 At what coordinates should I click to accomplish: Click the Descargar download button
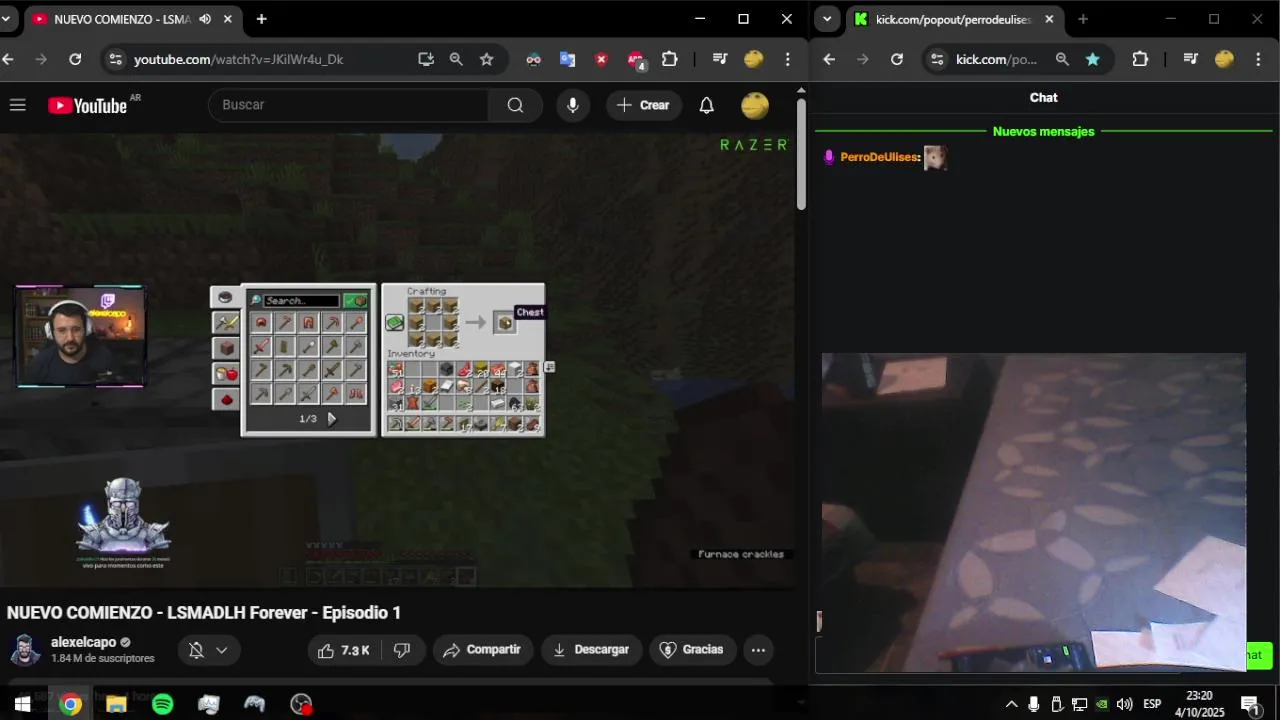591,650
